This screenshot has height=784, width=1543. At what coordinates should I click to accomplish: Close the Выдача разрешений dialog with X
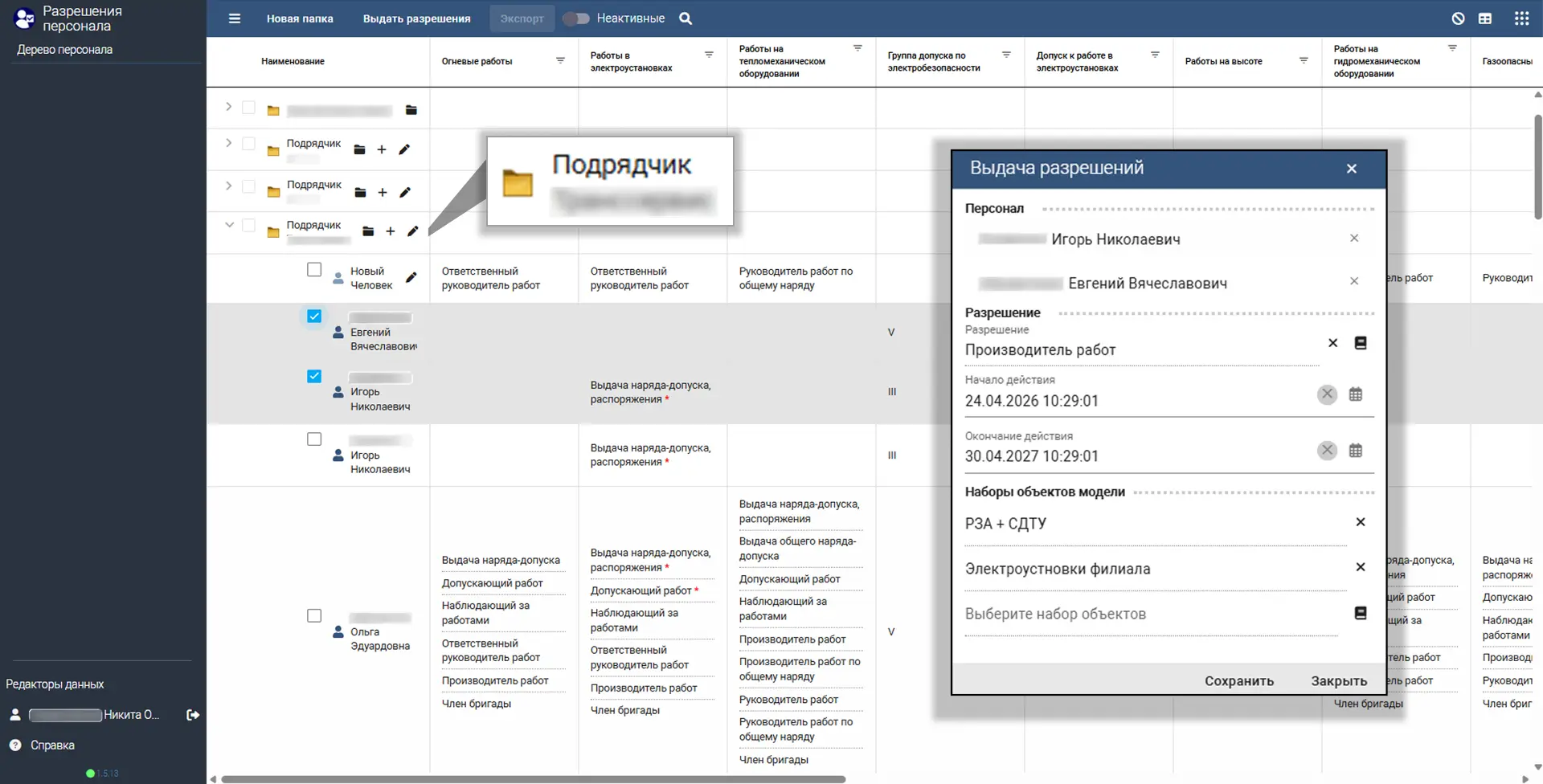click(1352, 169)
